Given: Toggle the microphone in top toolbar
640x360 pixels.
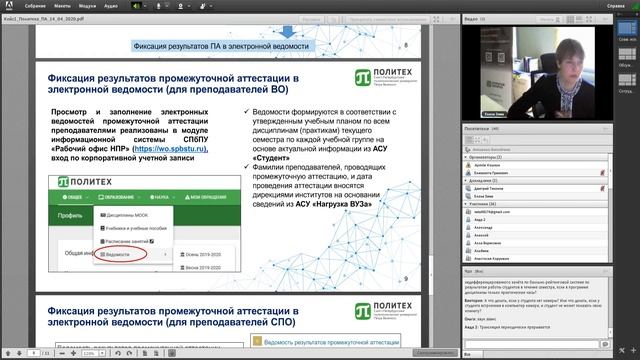Looking at the screenshot, I should tap(159, 6).
